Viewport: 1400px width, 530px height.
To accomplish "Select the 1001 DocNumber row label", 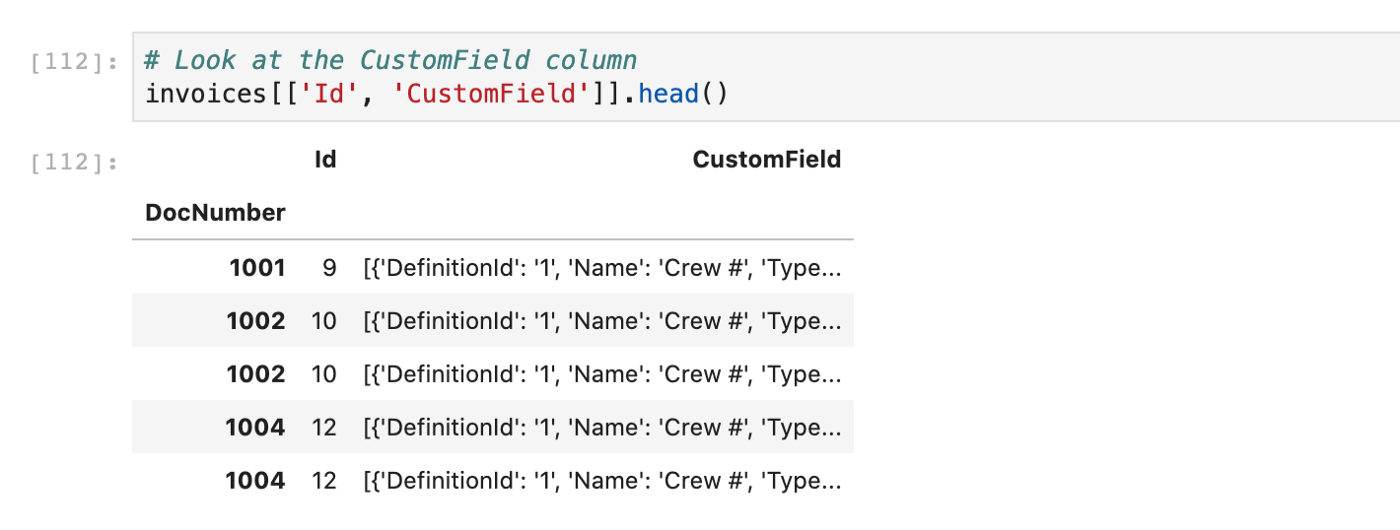I will (x=257, y=268).
